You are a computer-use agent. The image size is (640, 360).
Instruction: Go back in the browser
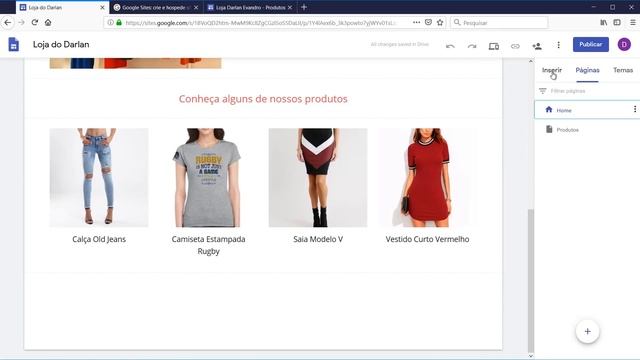click(8, 22)
